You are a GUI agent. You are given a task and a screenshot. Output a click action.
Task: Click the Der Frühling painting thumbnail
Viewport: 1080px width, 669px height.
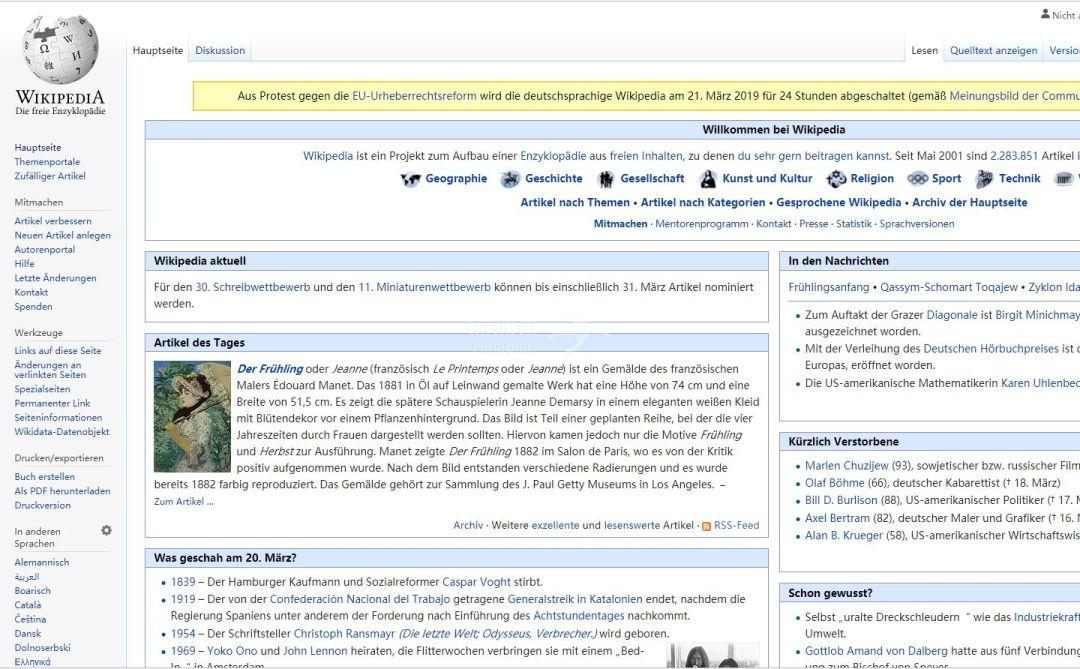pos(192,416)
